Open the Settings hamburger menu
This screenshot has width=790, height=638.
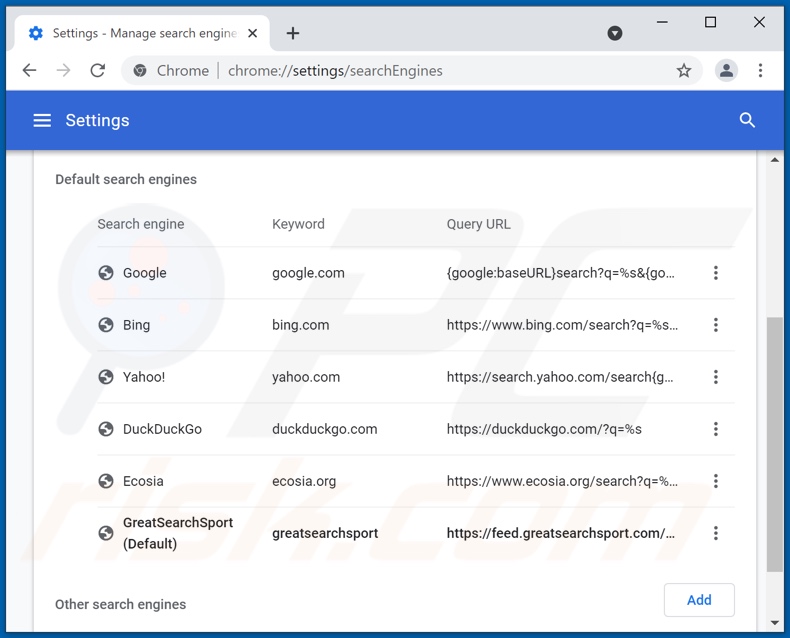click(x=42, y=120)
